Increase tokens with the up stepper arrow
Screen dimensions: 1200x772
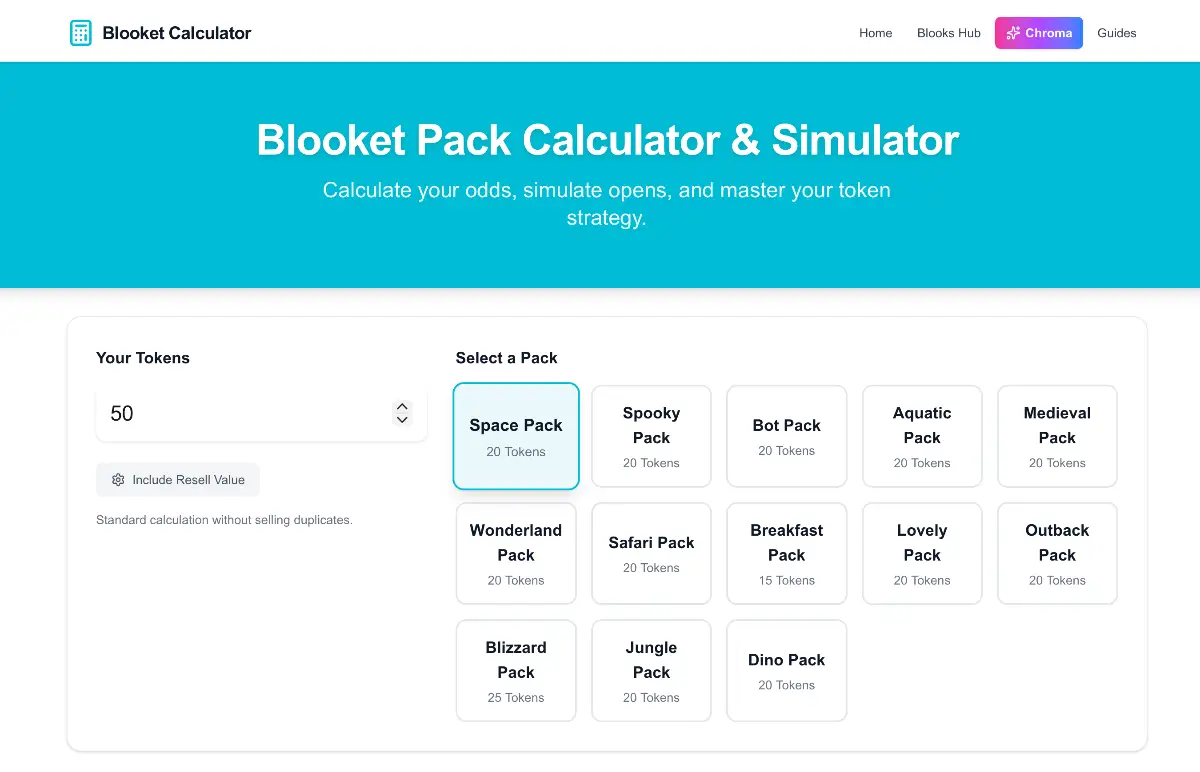point(402,407)
